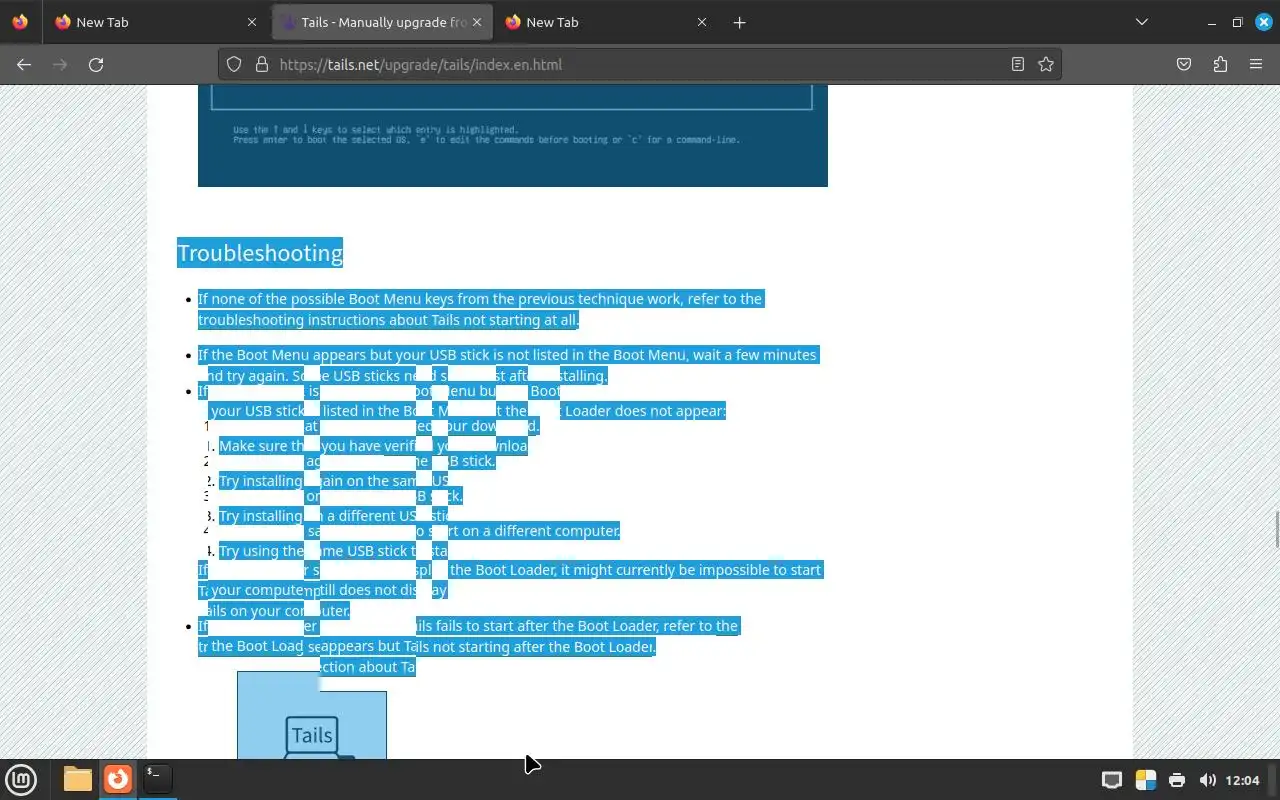
Task: Open the Files folder in taskbar
Action: coord(77,779)
